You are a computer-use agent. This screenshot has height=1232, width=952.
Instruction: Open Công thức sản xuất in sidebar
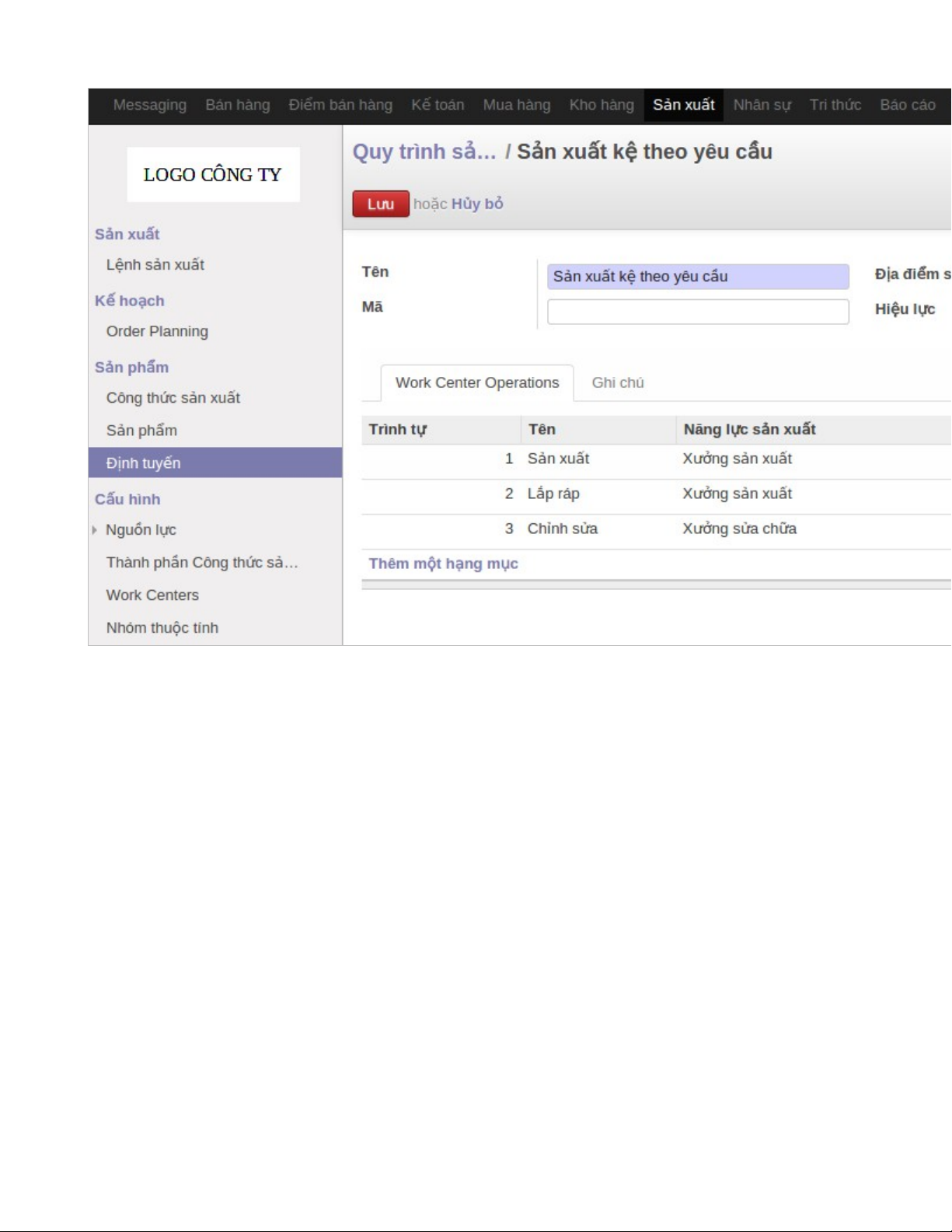[x=173, y=398]
